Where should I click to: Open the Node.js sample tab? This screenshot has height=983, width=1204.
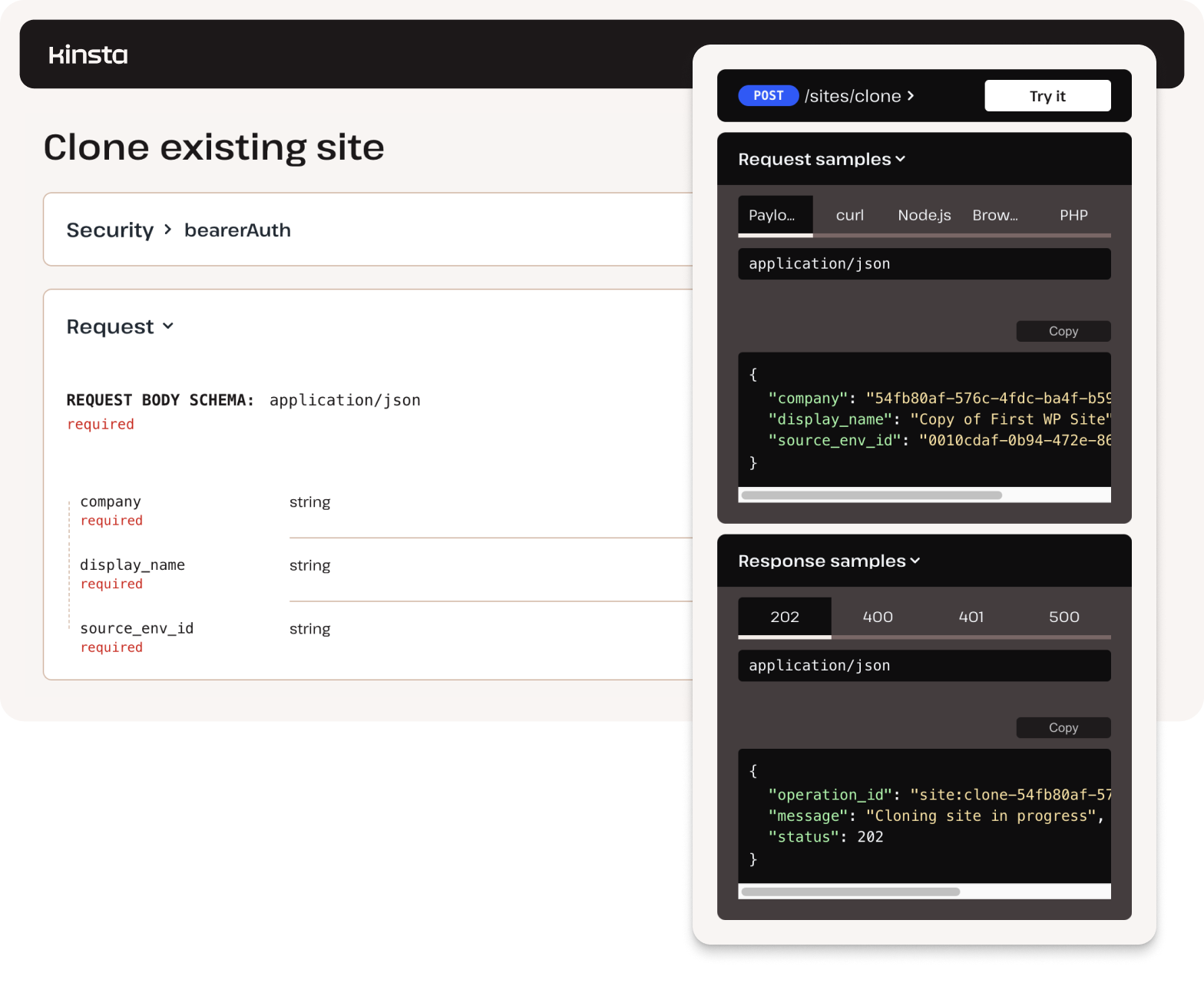pyautogui.click(x=924, y=216)
